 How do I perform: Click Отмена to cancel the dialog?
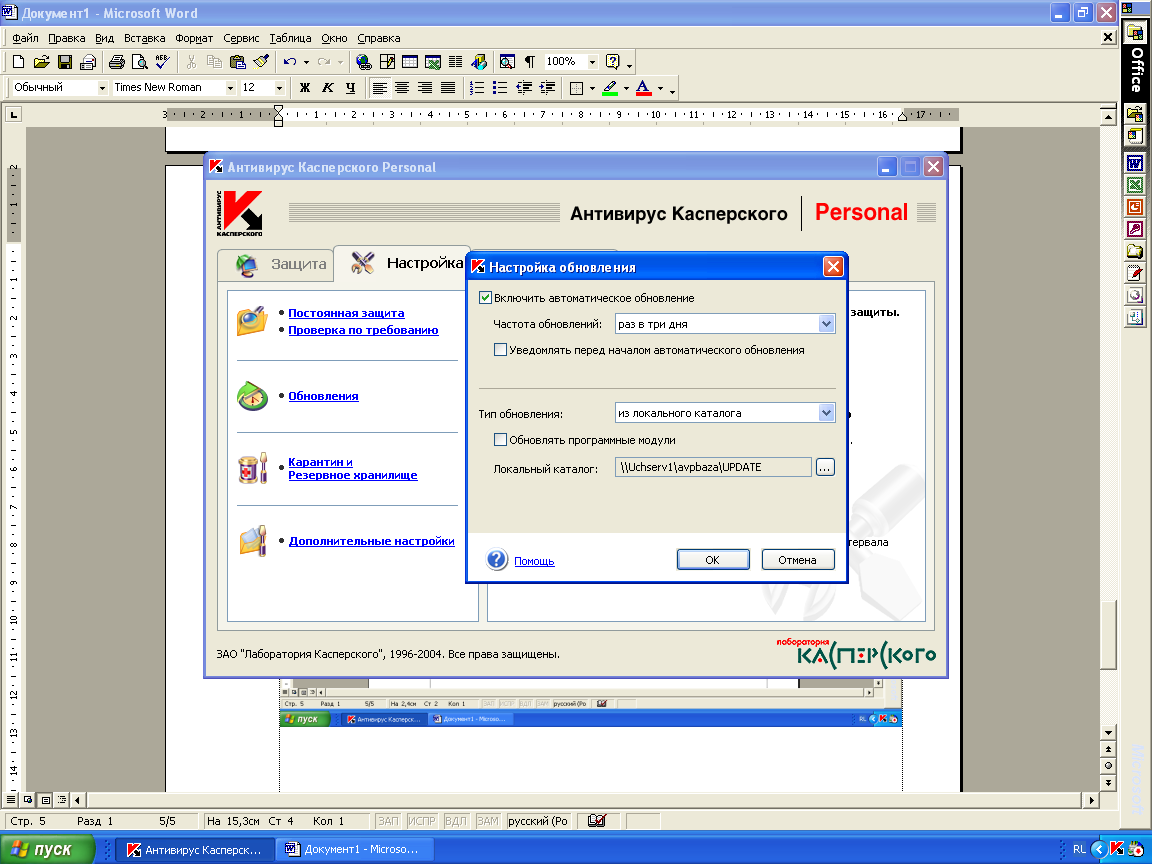pos(798,559)
